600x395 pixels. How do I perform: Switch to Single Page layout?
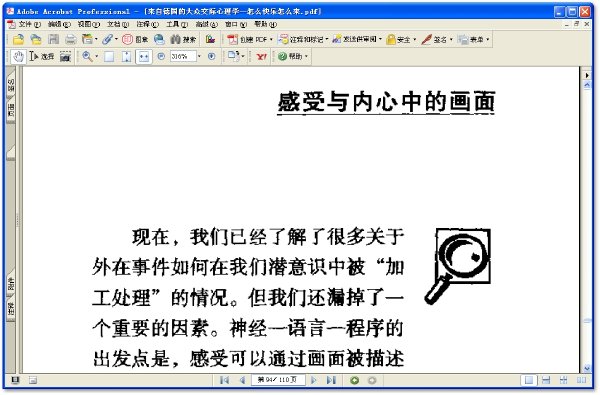point(529,380)
